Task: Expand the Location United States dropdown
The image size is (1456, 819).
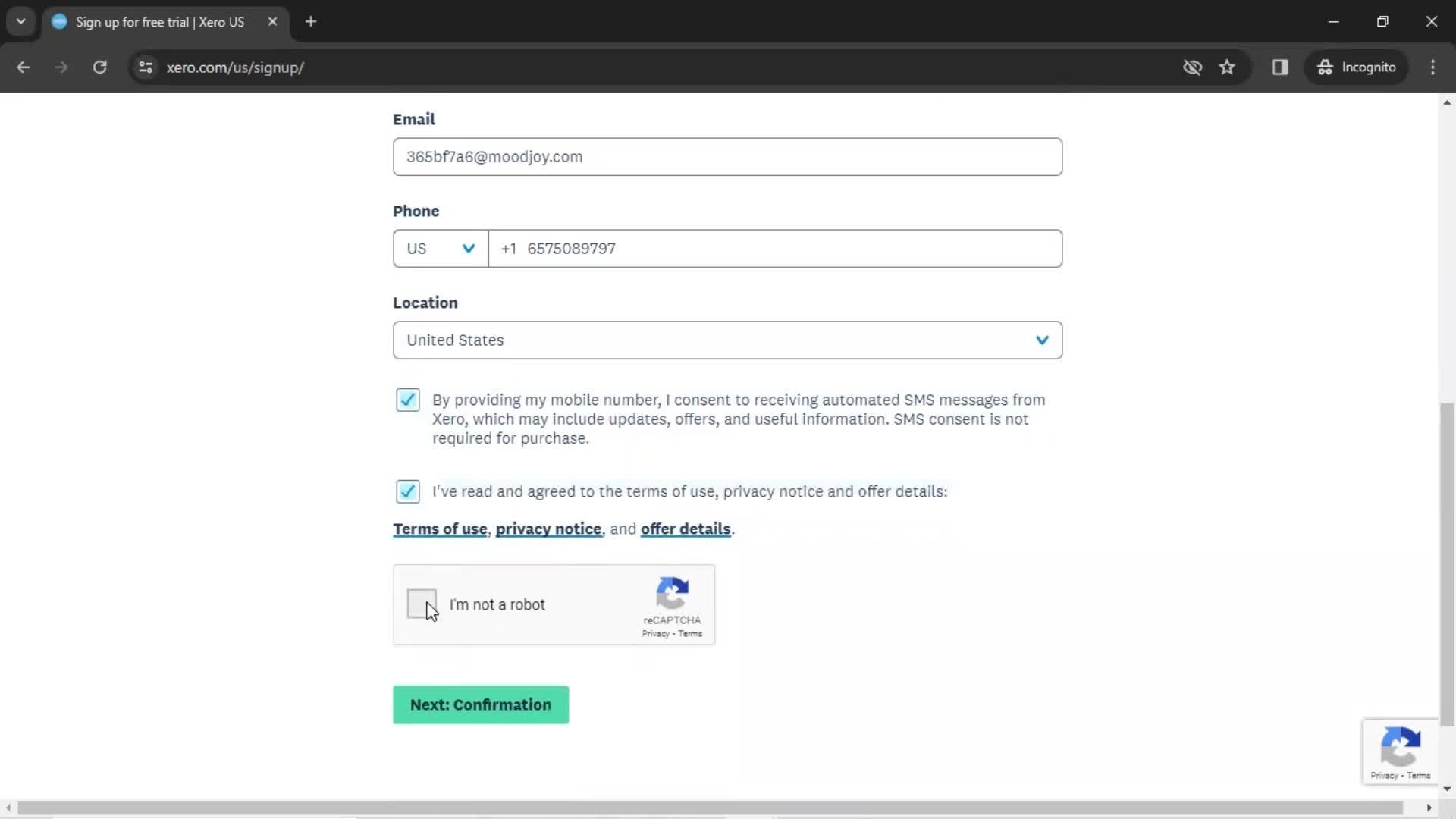Action: 727,340
